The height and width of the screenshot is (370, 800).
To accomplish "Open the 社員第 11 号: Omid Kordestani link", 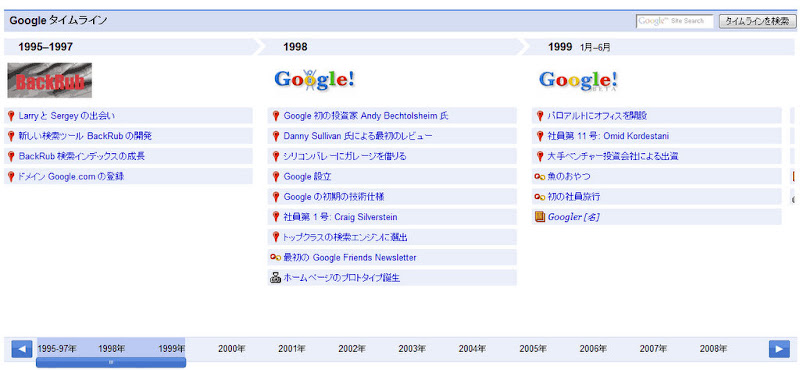I will (x=608, y=136).
